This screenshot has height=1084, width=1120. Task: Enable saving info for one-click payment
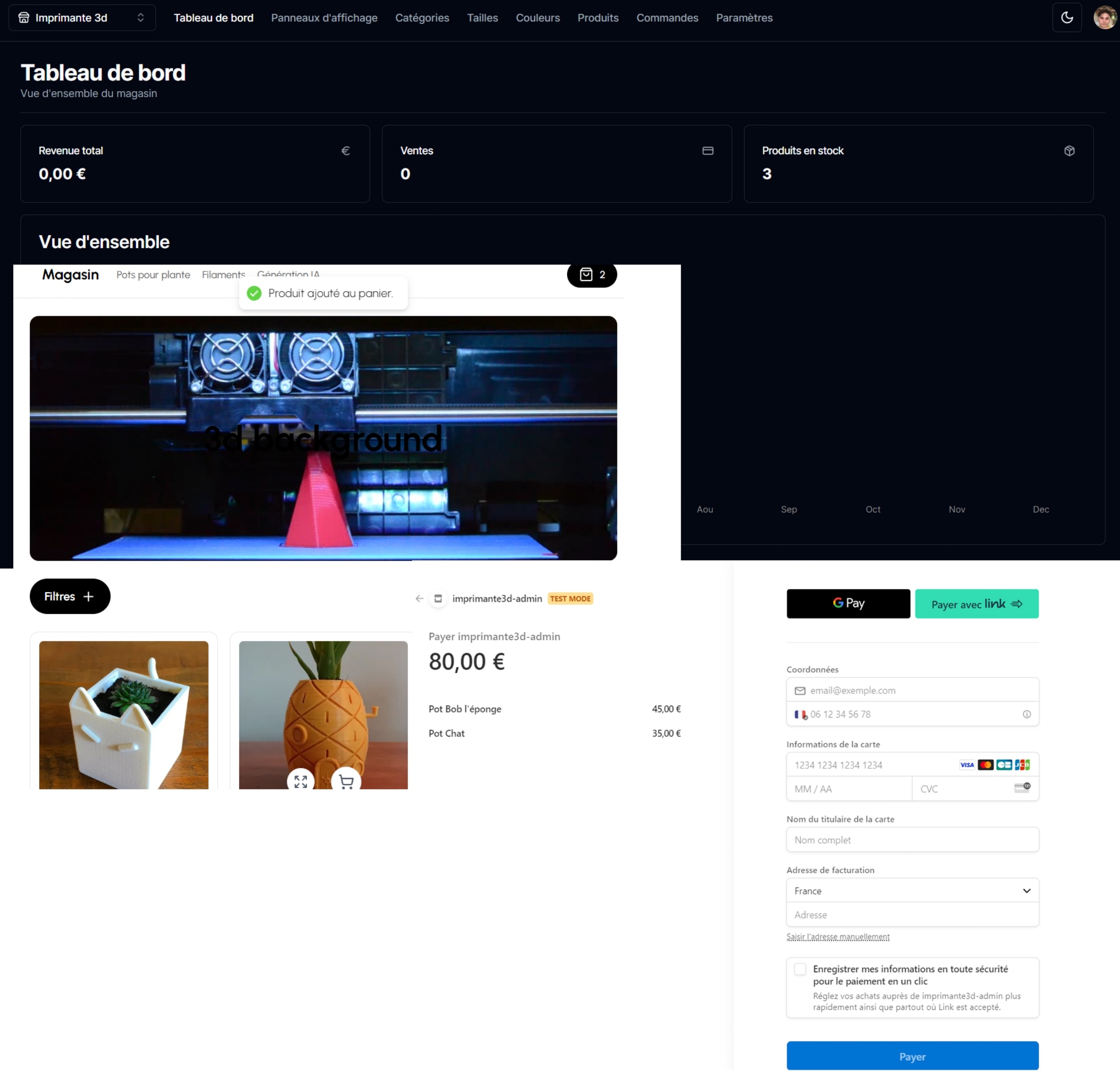click(x=800, y=969)
